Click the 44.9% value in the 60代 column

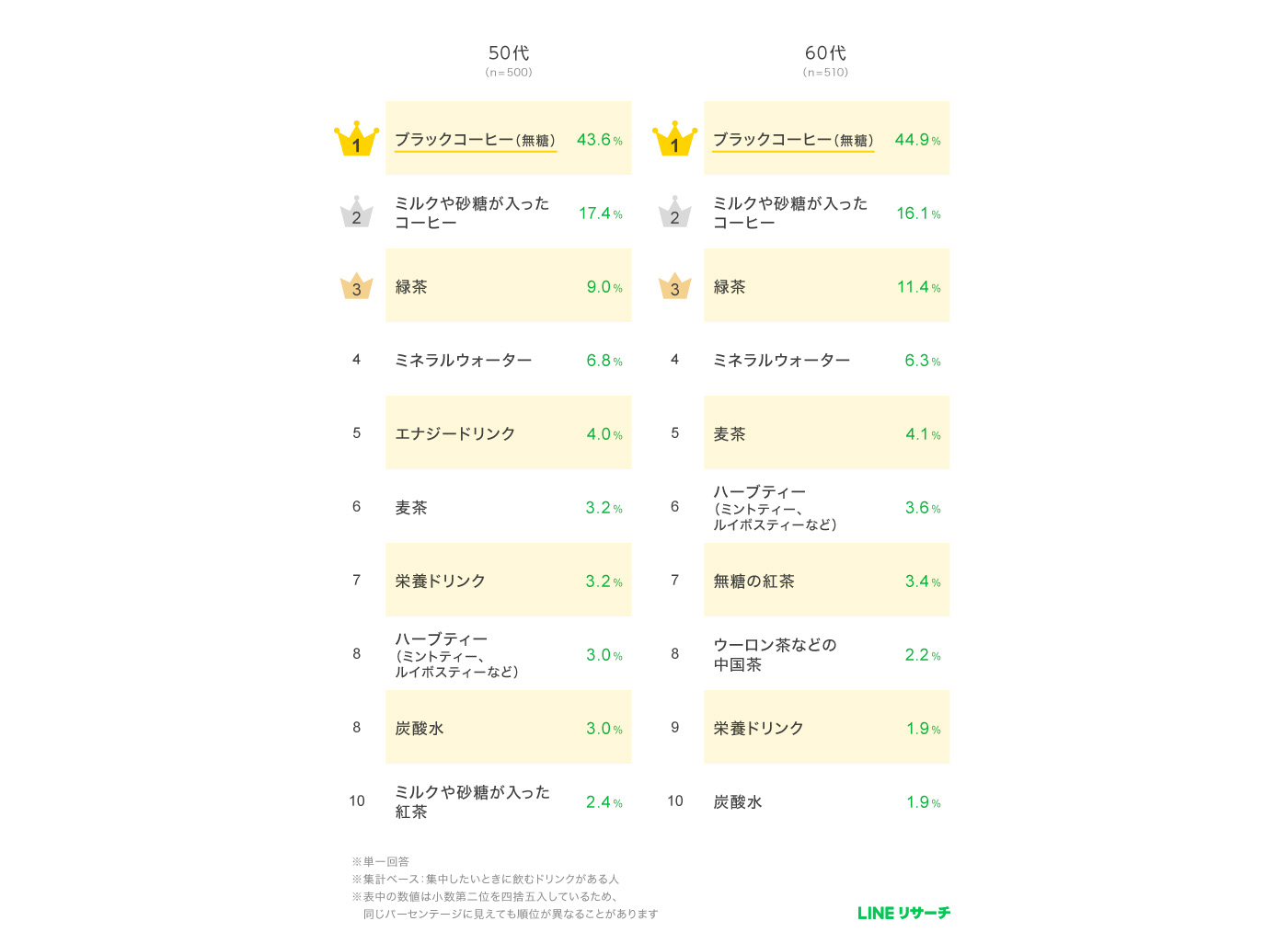click(917, 140)
